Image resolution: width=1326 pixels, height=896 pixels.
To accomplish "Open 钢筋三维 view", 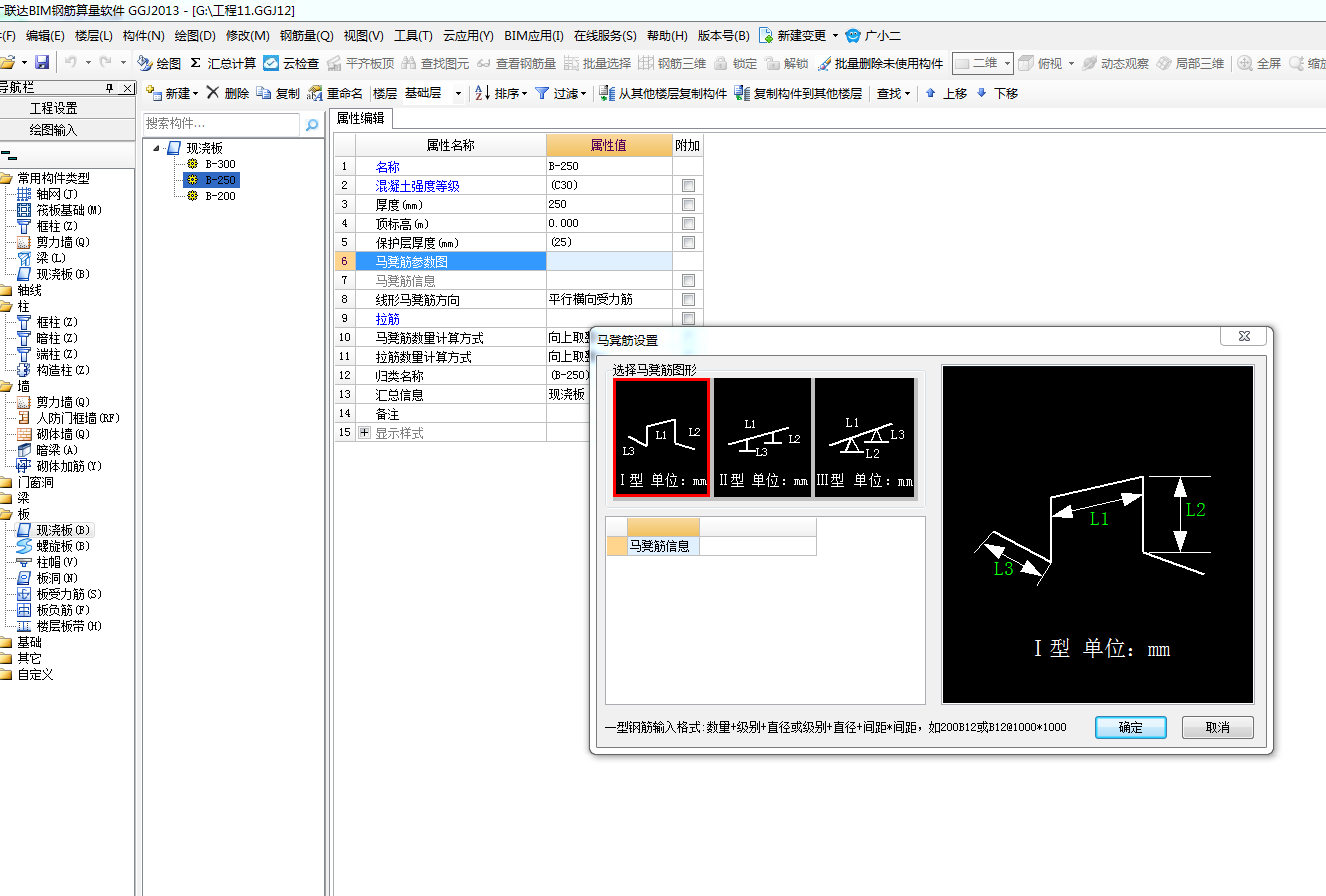I will pos(672,63).
